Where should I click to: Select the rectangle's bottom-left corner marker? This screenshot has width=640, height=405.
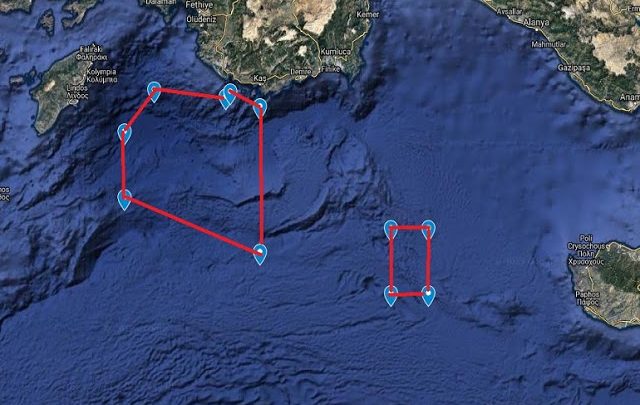tap(391, 296)
